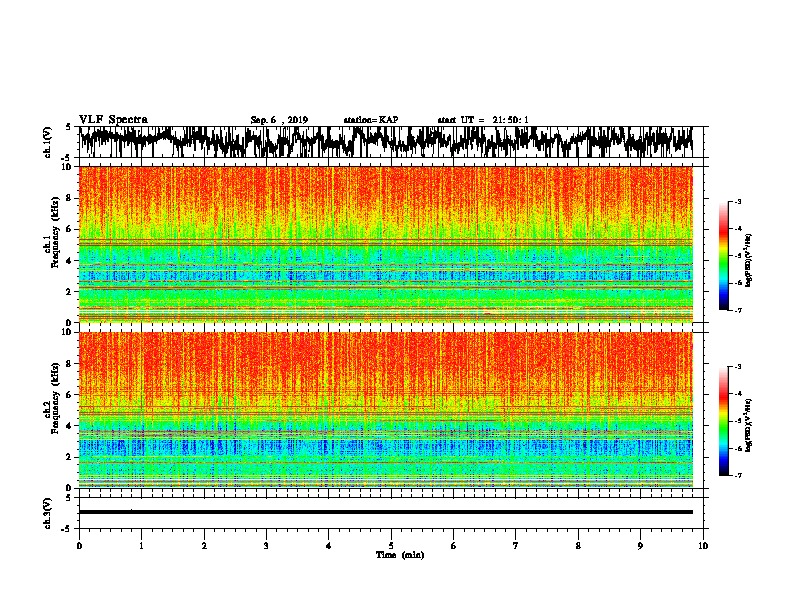This screenshot has width=792, height=612.
Task: Click the "-7" tick on ch.2 colorbar
Action: coord(737,475)
